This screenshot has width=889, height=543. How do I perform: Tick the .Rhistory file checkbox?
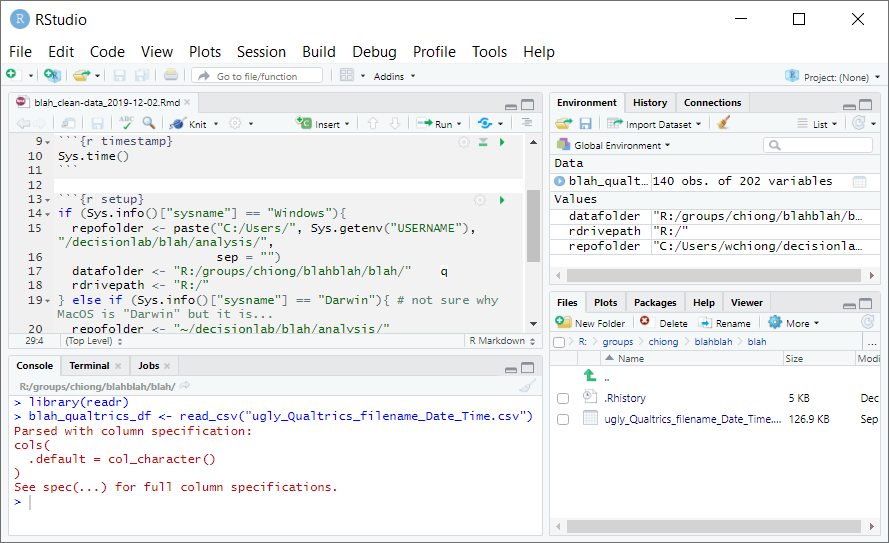[x=562, y=398]
